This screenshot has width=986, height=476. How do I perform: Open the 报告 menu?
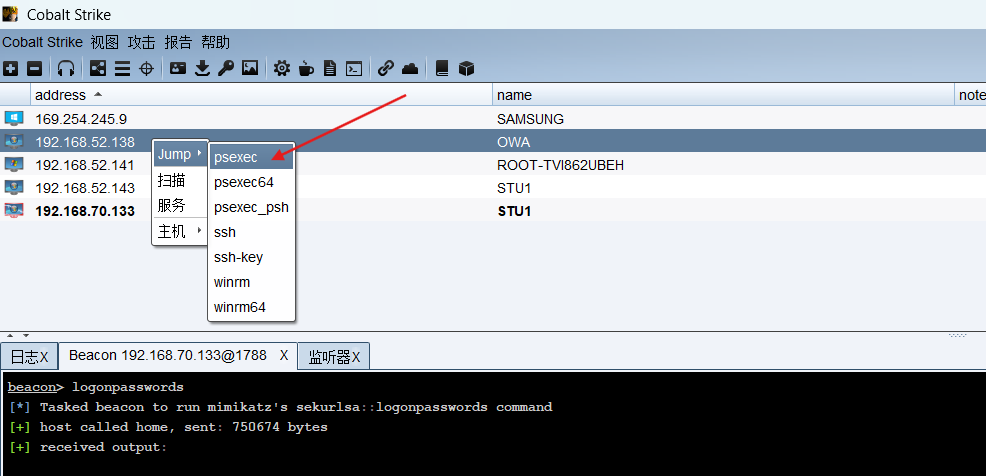pyautogui.click(x=178, y=42)
